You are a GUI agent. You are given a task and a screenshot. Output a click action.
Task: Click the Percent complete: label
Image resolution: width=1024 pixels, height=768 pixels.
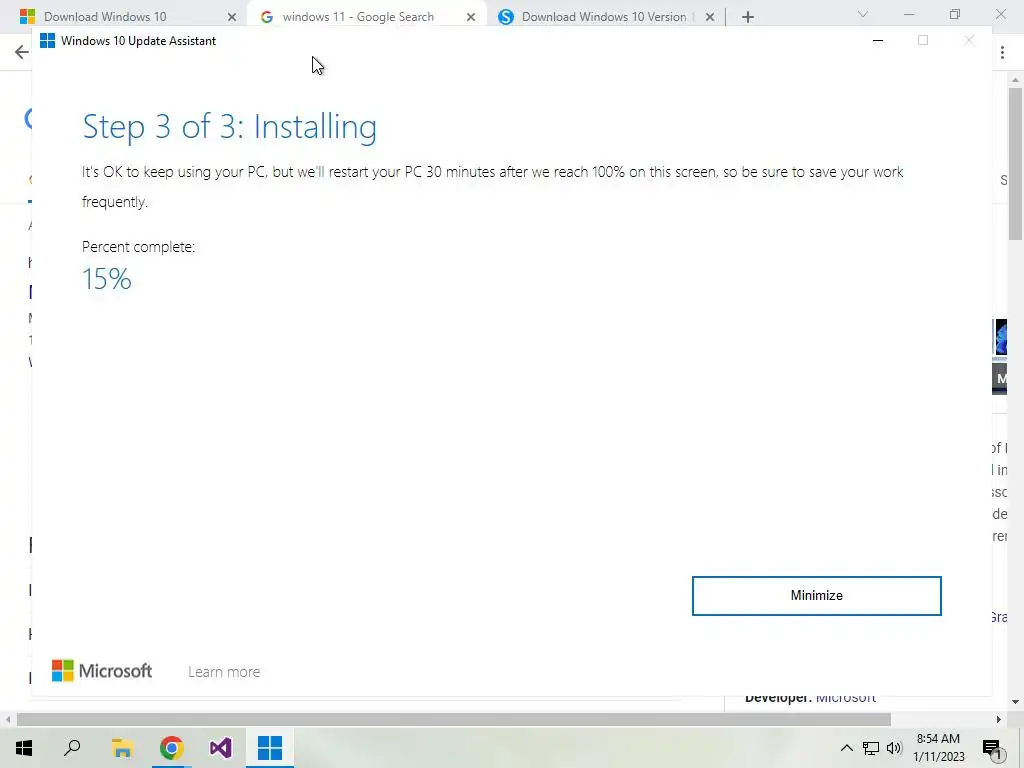[138, 247]
